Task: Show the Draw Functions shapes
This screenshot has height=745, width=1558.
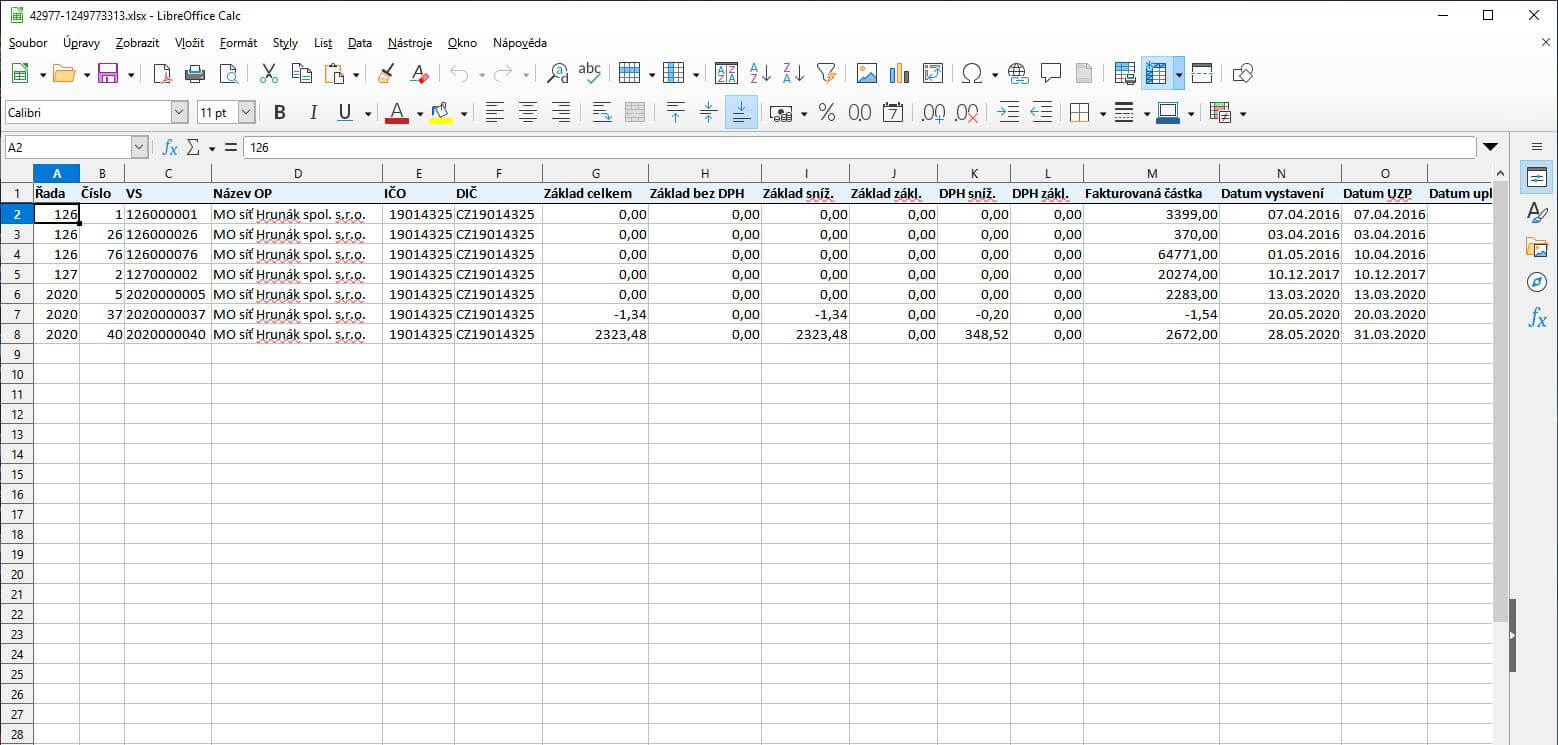Action: coord(1243,73)
